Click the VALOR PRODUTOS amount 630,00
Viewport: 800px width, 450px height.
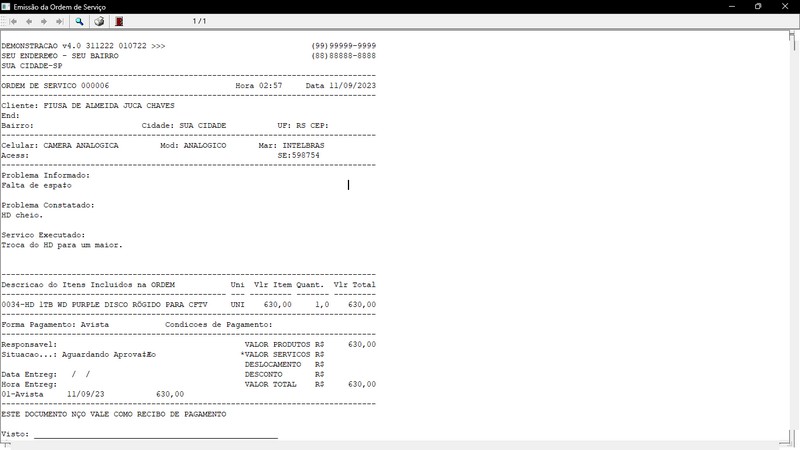362,344
